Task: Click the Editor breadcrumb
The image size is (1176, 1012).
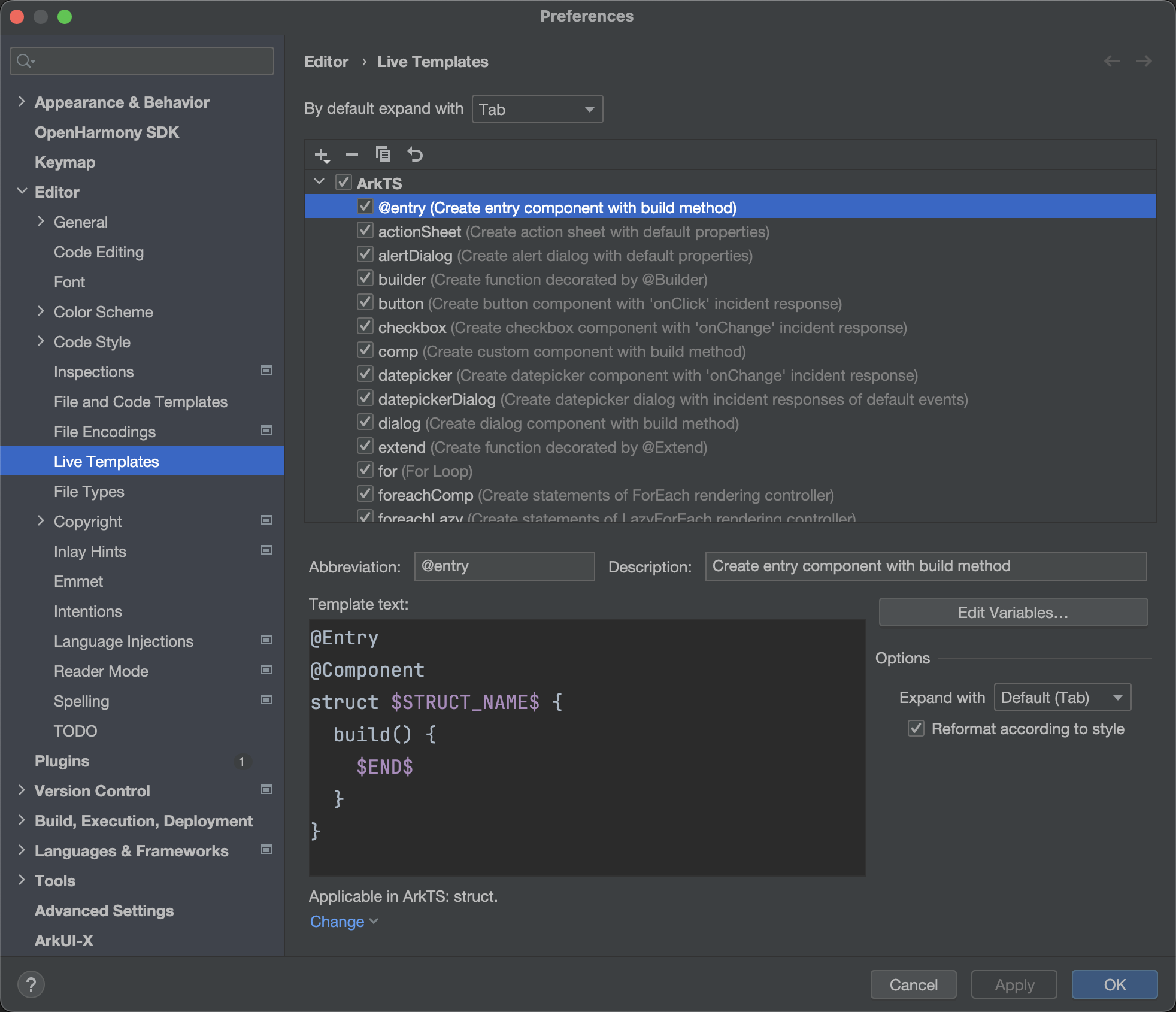Action: coord(326,62)
